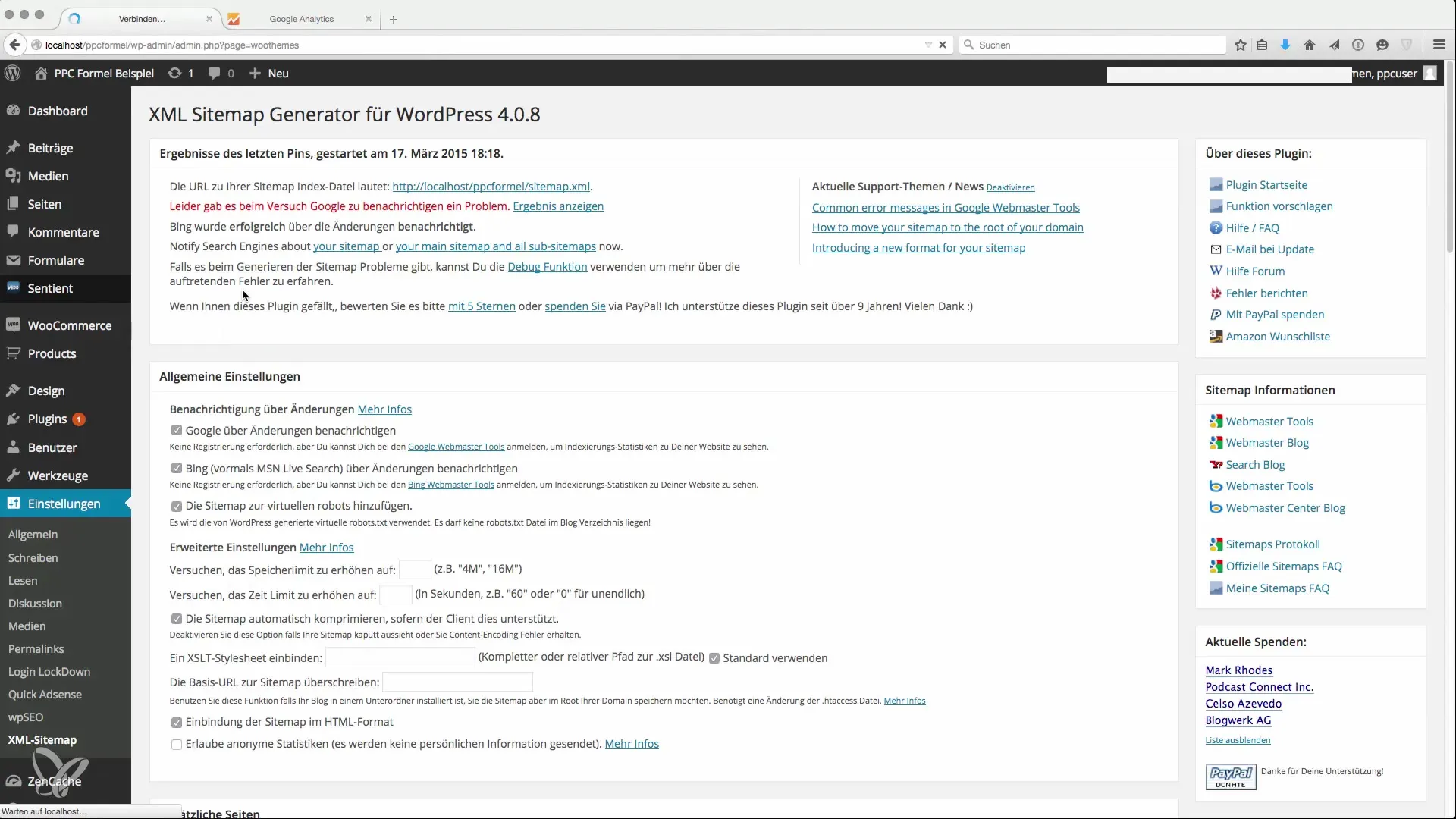The width and height of the screenshot is (1456, 819).
Task: Toggle Sitemap zur virtuellen robots hinzufügen
Action: click(177, 506)
